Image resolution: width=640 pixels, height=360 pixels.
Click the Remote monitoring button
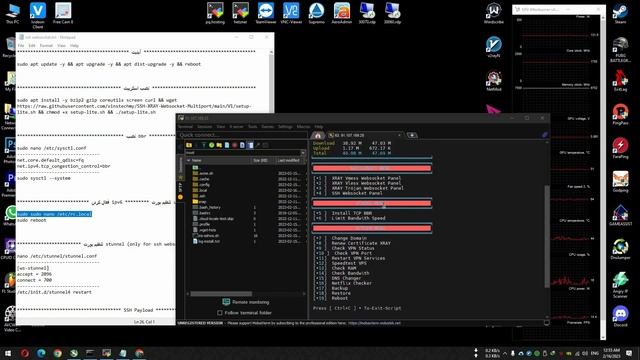pyautogui.click(x=246, y=302)
